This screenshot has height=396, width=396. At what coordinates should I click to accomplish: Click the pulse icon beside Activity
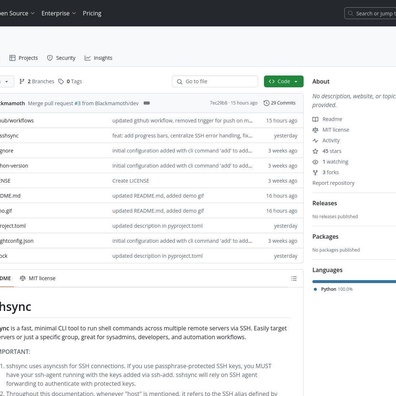pyautogui.click(x=315, y=140)
